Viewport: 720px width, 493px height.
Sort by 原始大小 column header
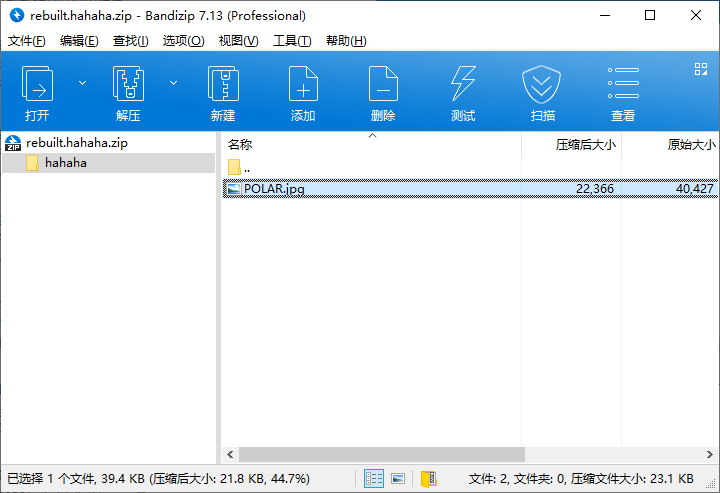(670, 145)
